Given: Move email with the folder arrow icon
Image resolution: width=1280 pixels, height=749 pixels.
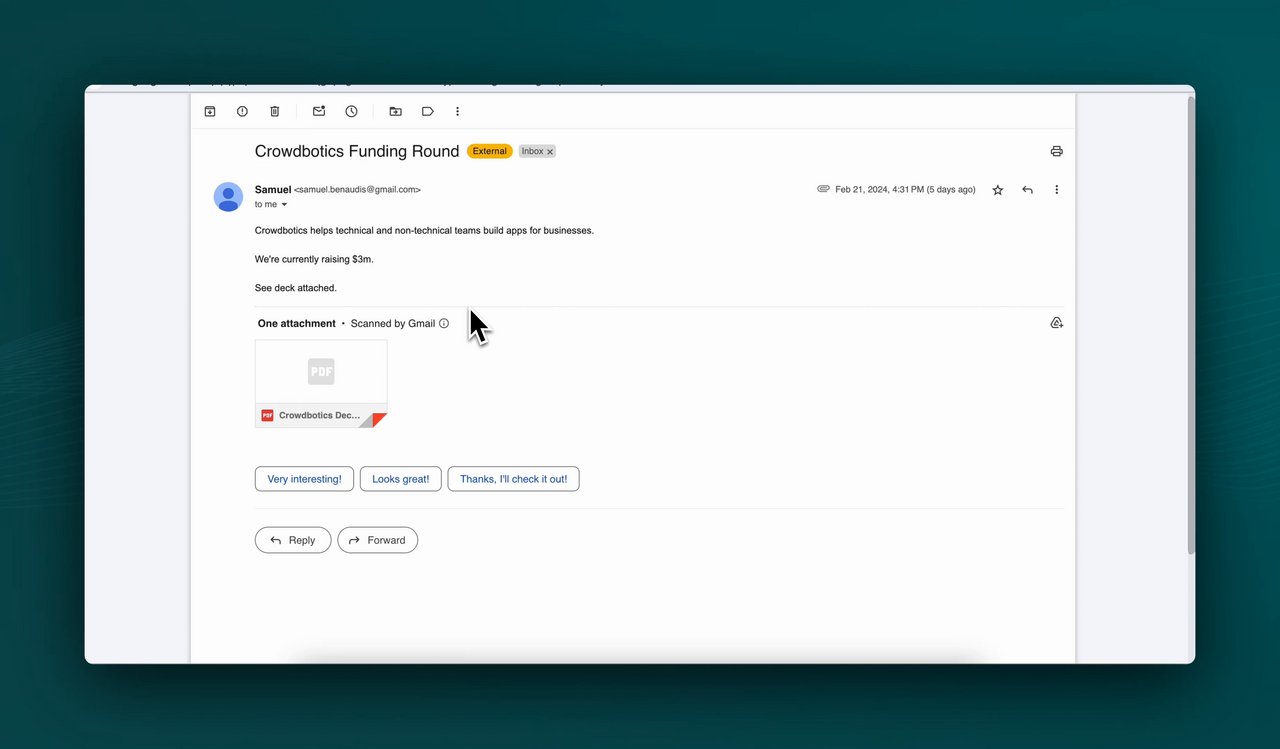Looking at the screenshot, I should coord(395,112).
